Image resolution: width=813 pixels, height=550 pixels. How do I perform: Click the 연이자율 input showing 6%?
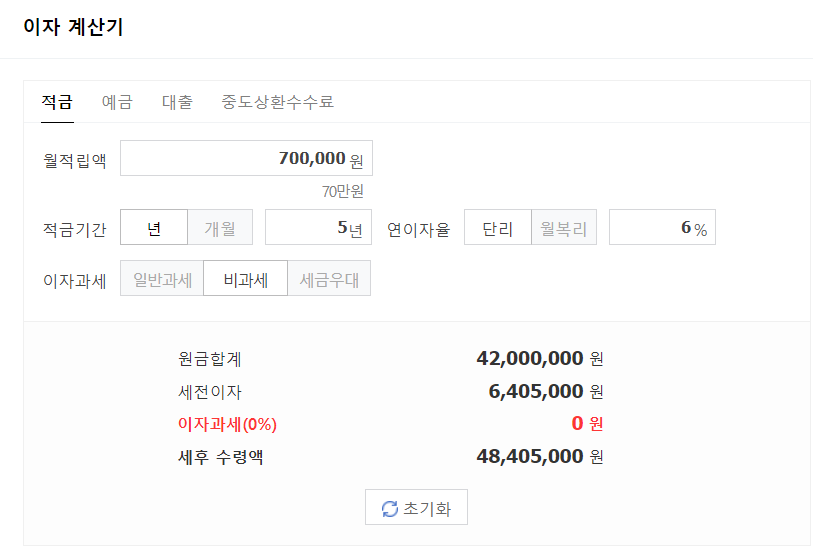(x=662, y=227)
